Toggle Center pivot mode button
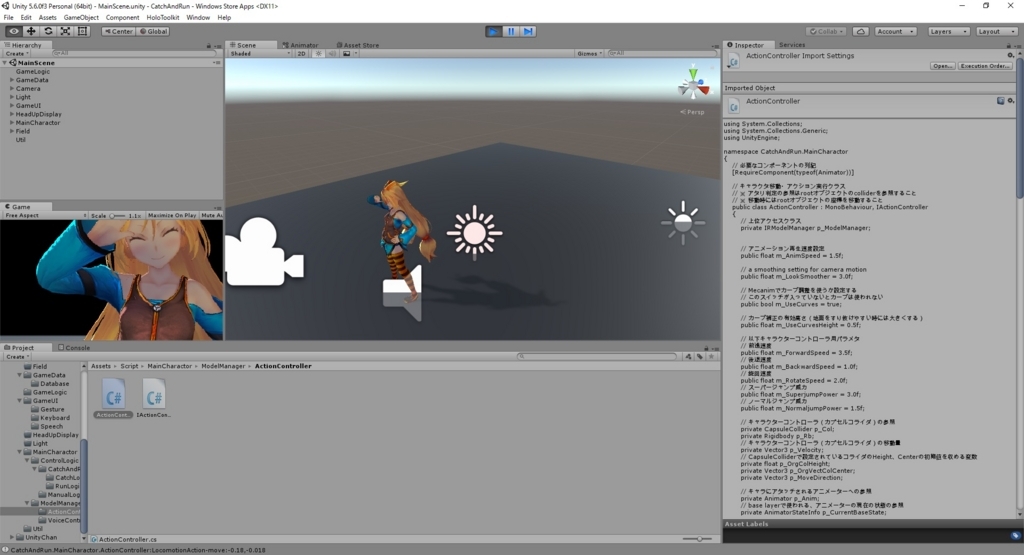This screenshot has width=1024, height=555. pyautogui.click(x=118, y=31)
